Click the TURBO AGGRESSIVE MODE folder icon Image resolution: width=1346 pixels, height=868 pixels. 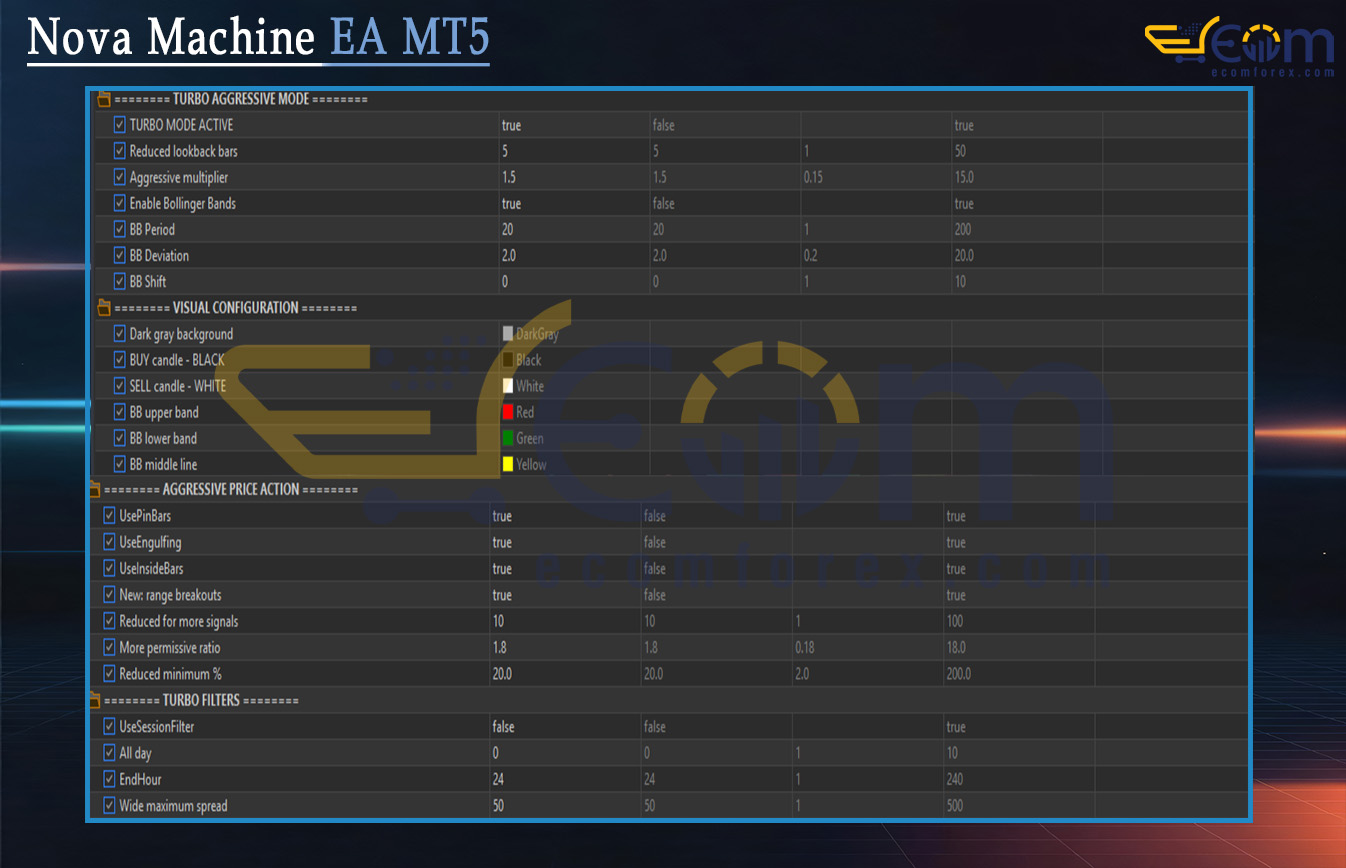click(x=103, y=99)
